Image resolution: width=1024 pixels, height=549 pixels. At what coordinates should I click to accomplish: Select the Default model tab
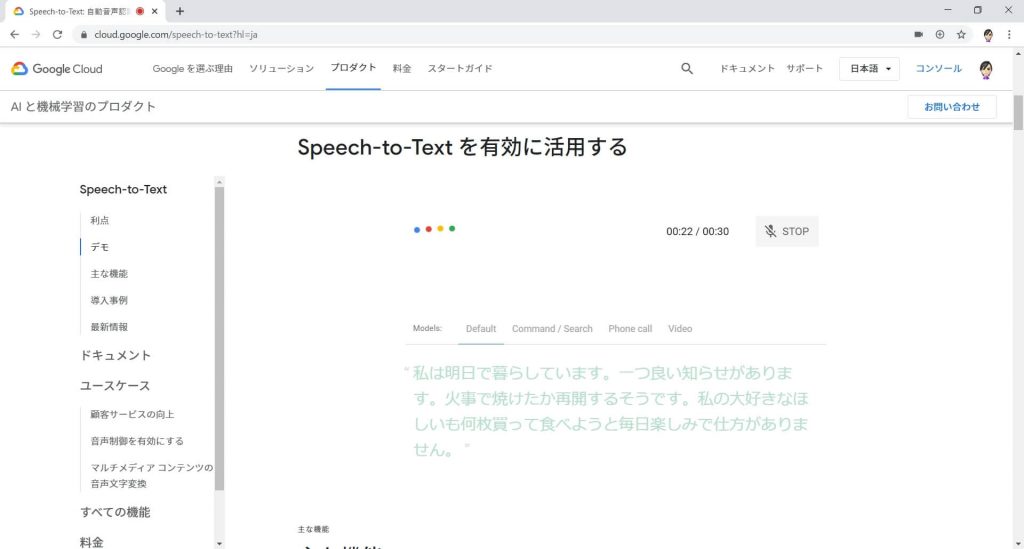click(481, 328)
